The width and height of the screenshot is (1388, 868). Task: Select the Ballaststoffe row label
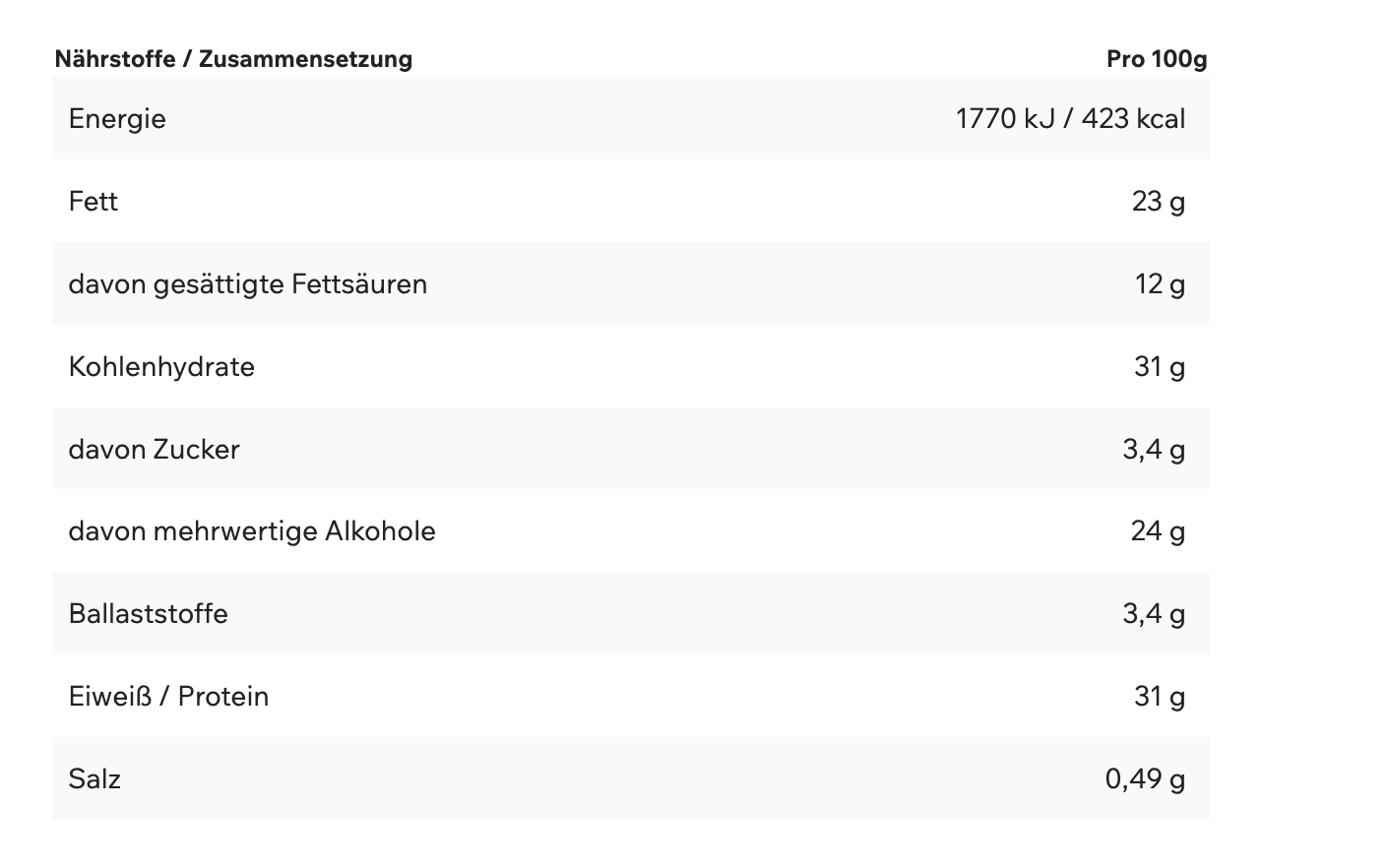tap(149, 614)
